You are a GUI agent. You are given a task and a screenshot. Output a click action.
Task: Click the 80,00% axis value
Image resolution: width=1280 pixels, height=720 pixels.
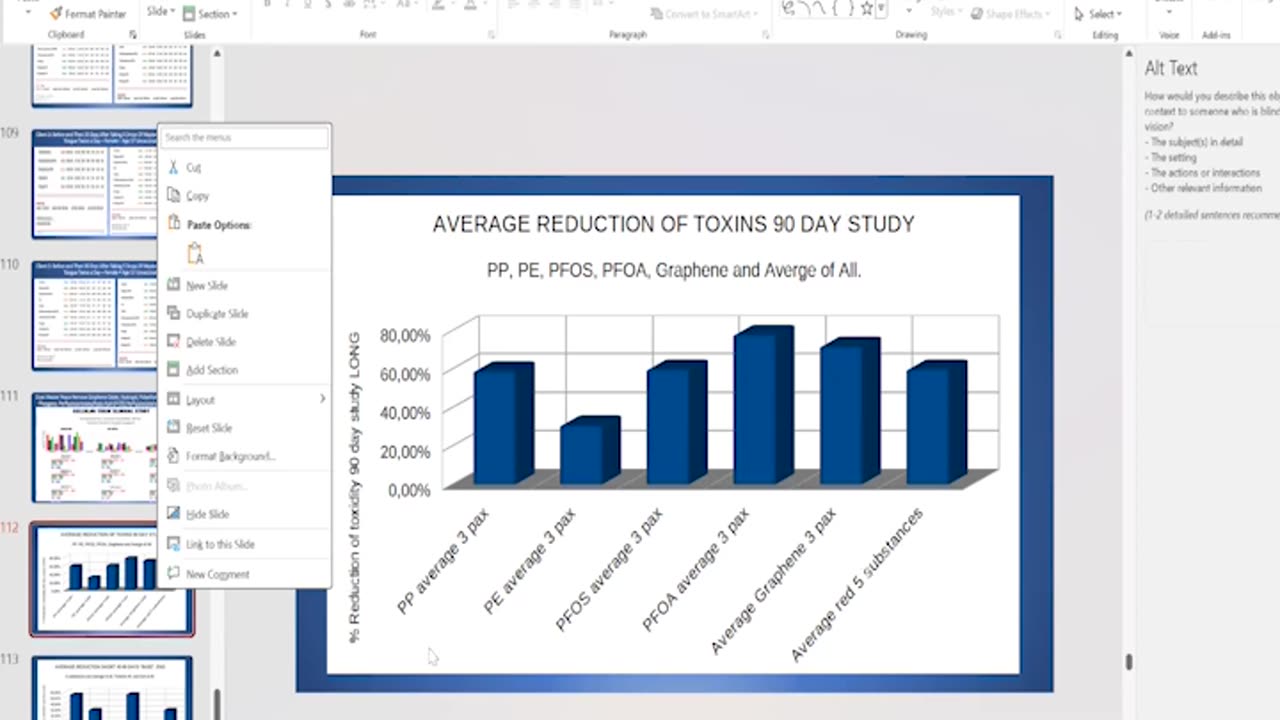click(405, 335)
